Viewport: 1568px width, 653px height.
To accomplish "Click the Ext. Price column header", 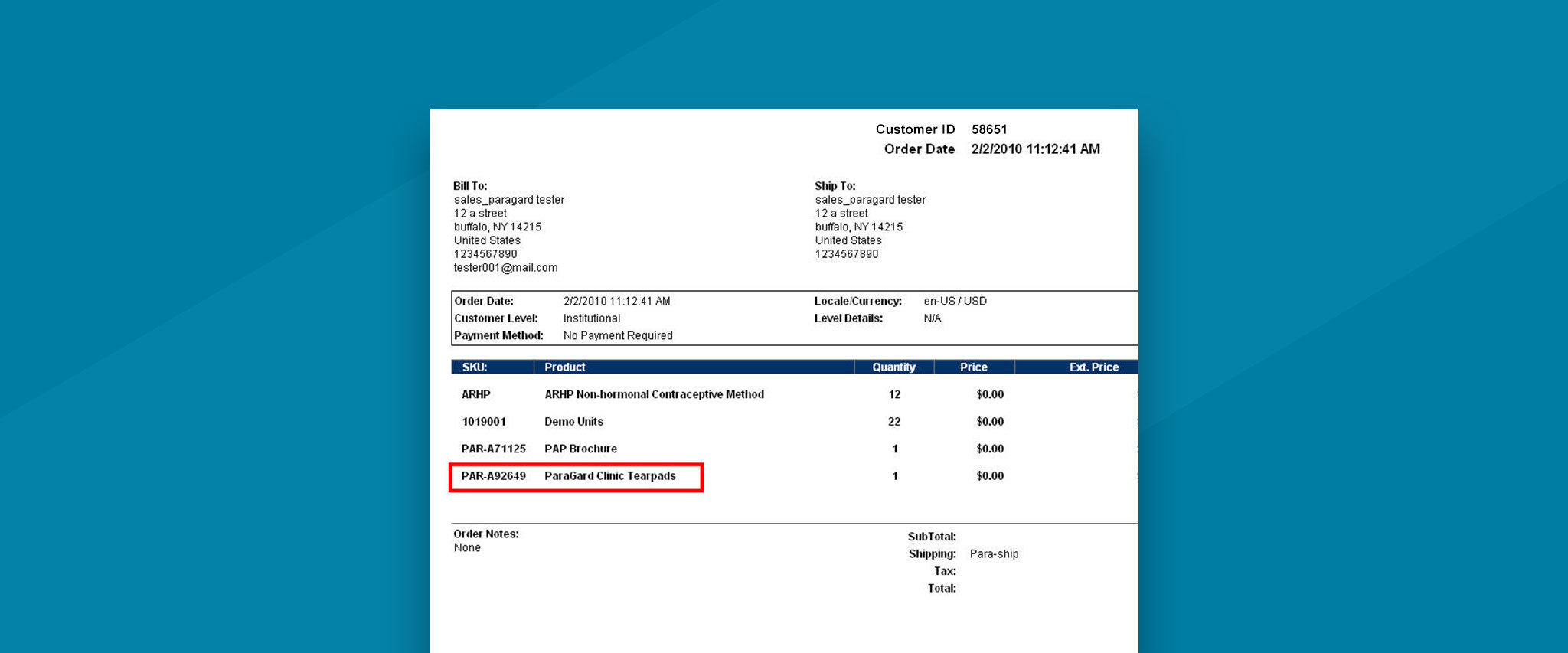I will tap(1094, 367).
